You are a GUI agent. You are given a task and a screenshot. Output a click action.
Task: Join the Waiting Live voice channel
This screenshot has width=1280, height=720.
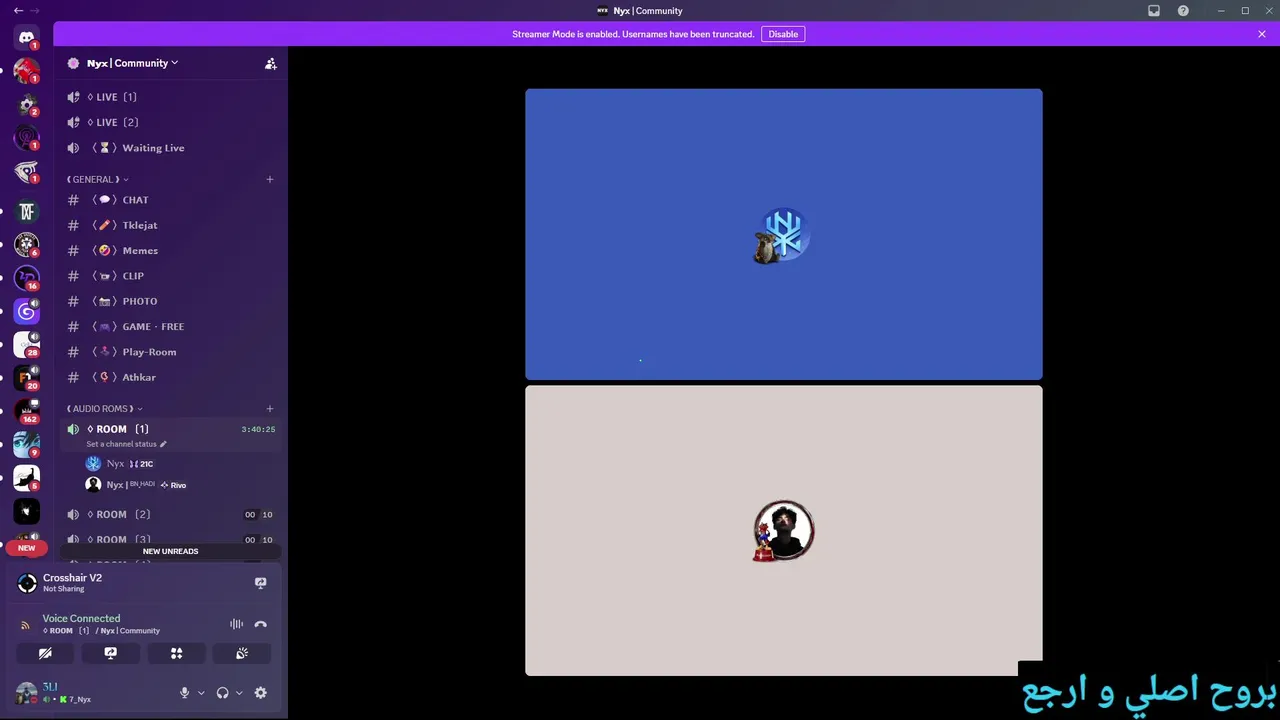click(x=170, y=148)
